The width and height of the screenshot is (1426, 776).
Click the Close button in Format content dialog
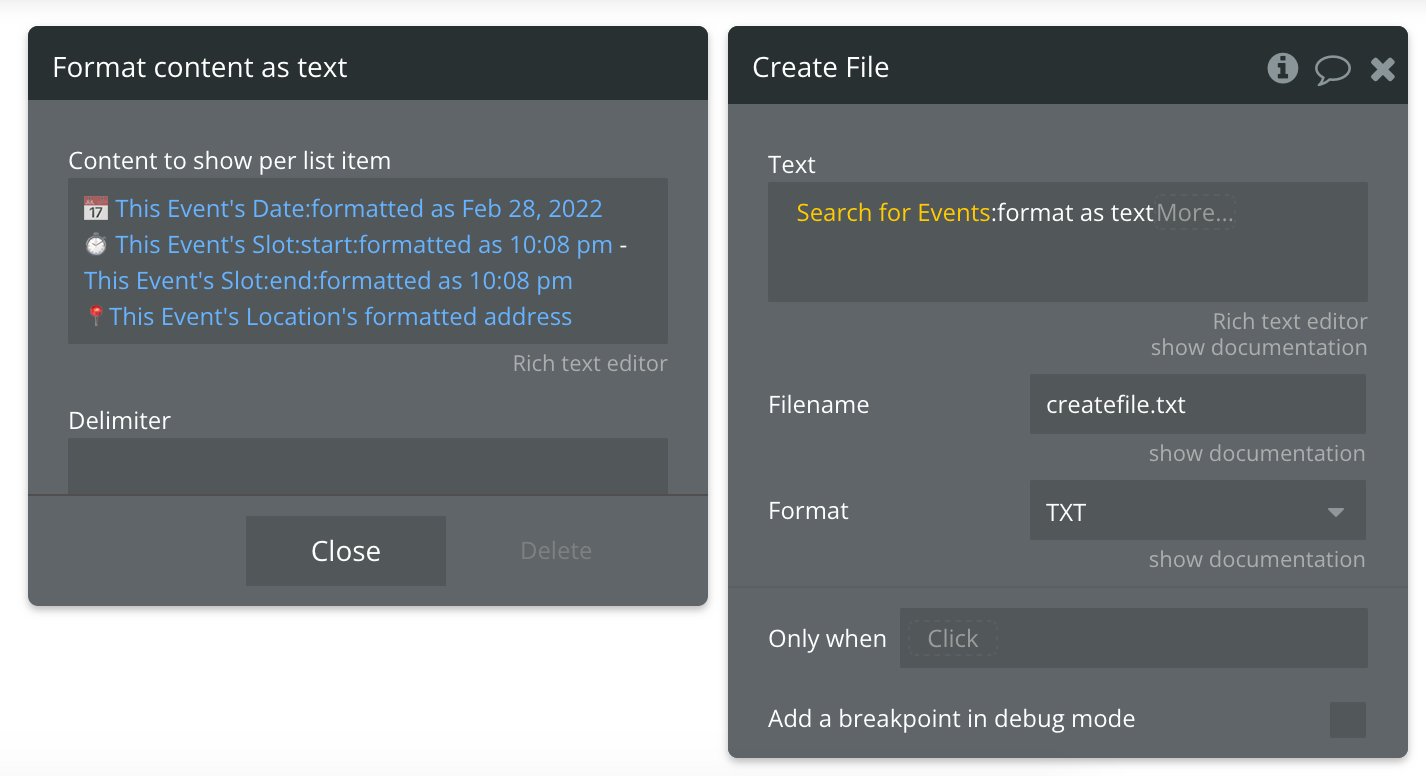(346, 551)
